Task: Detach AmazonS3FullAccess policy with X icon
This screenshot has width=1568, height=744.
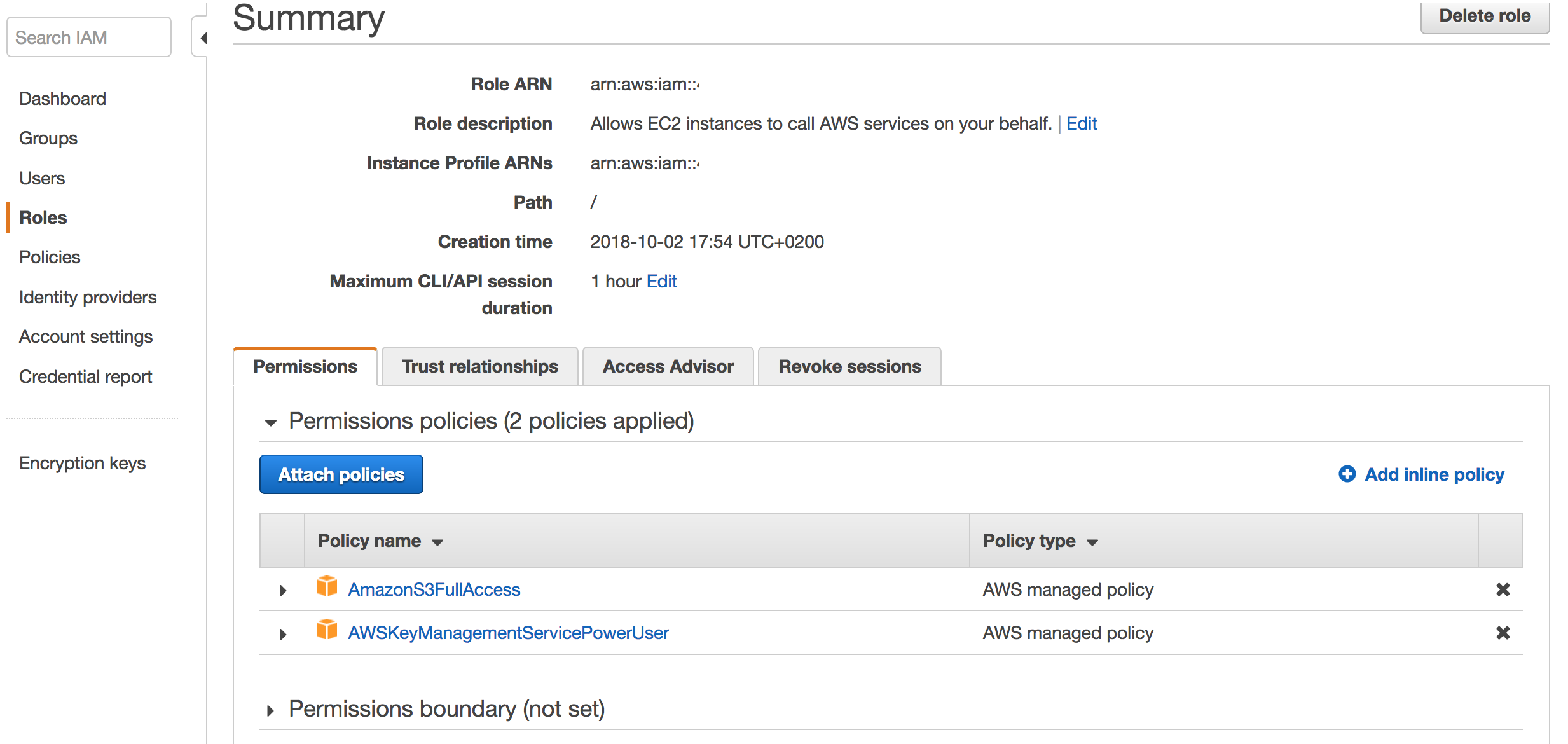Action: point(1503,589)
